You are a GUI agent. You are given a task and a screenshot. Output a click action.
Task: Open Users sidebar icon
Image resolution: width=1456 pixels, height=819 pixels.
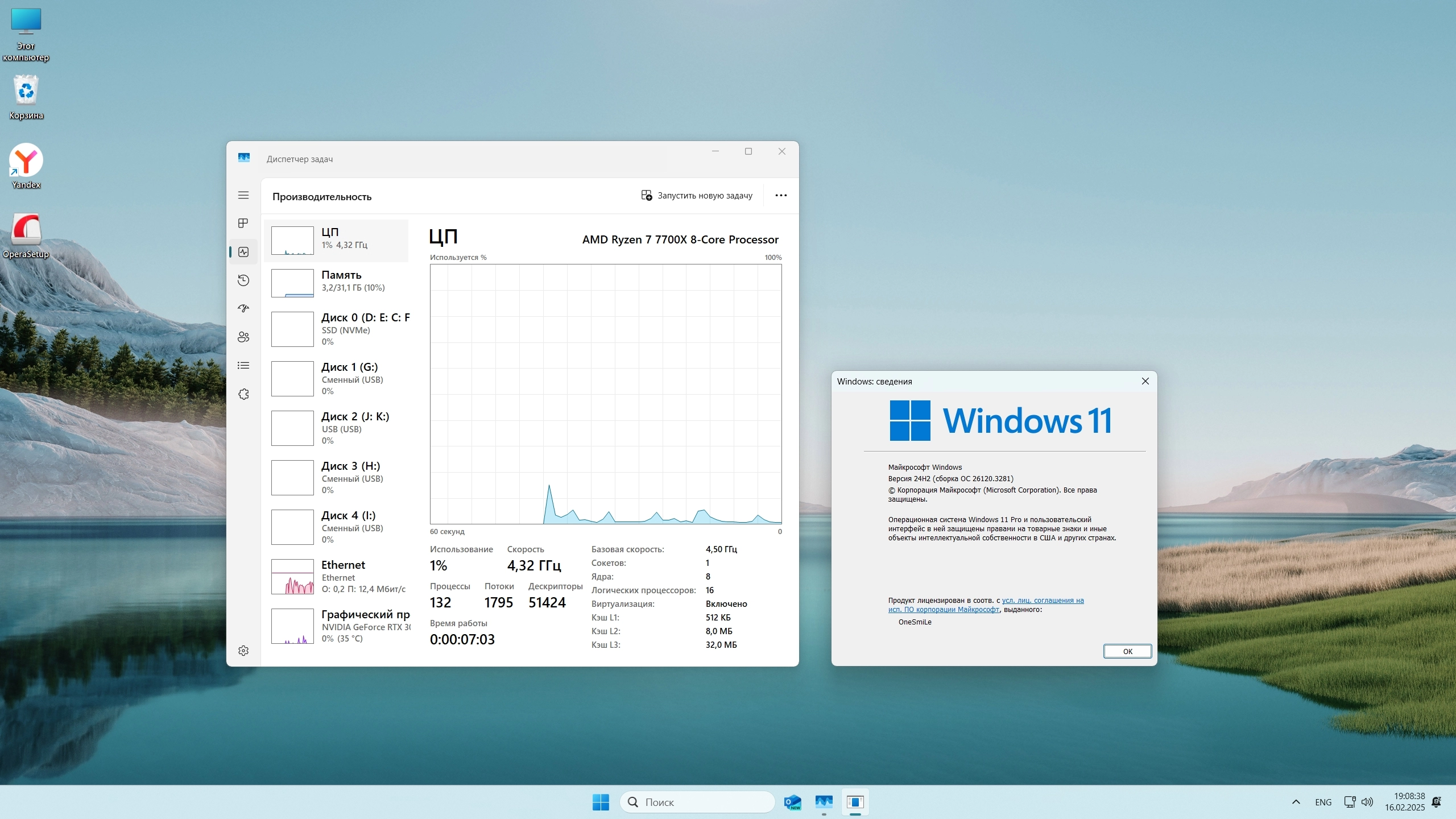(x=243, y=337)
